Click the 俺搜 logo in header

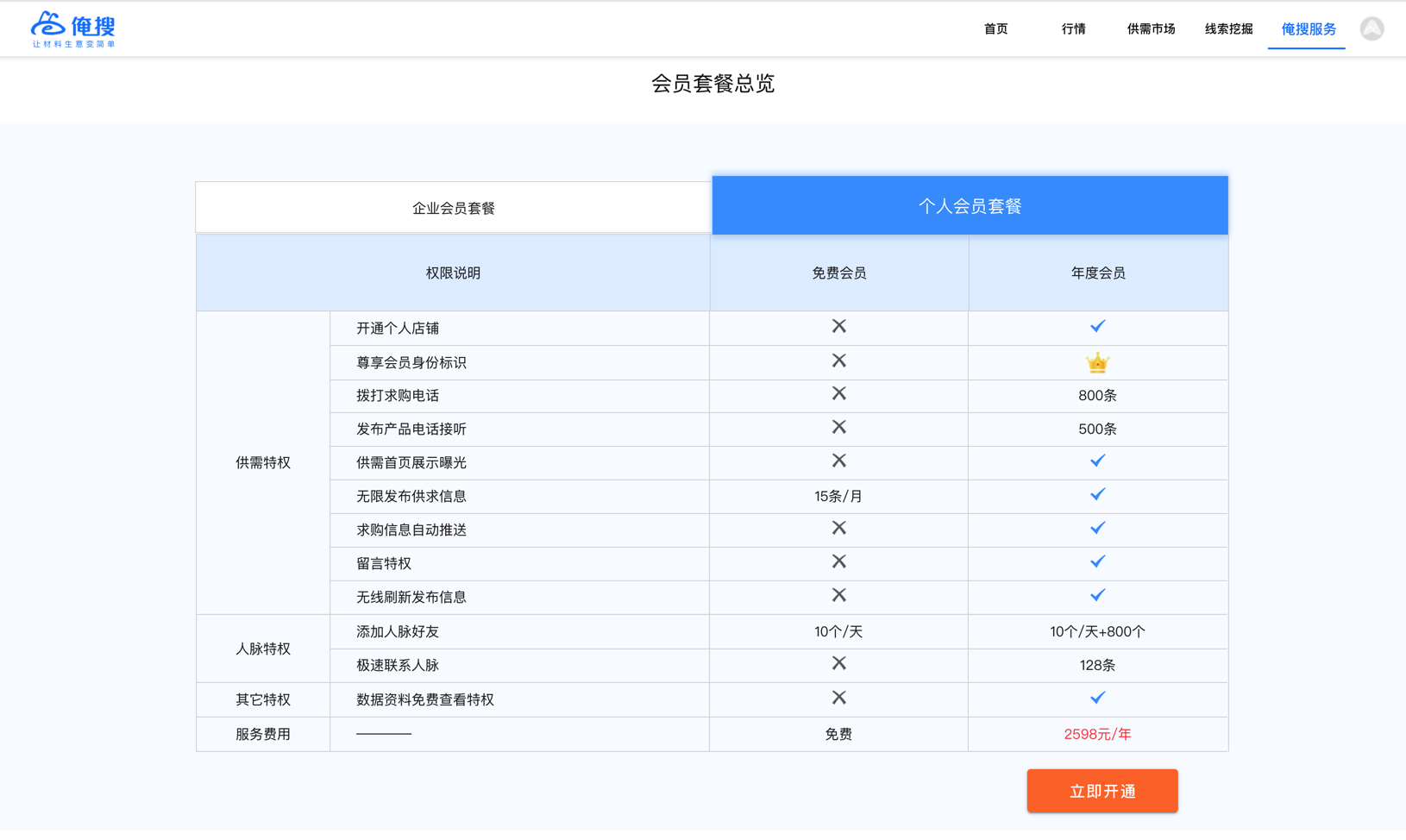73,29
